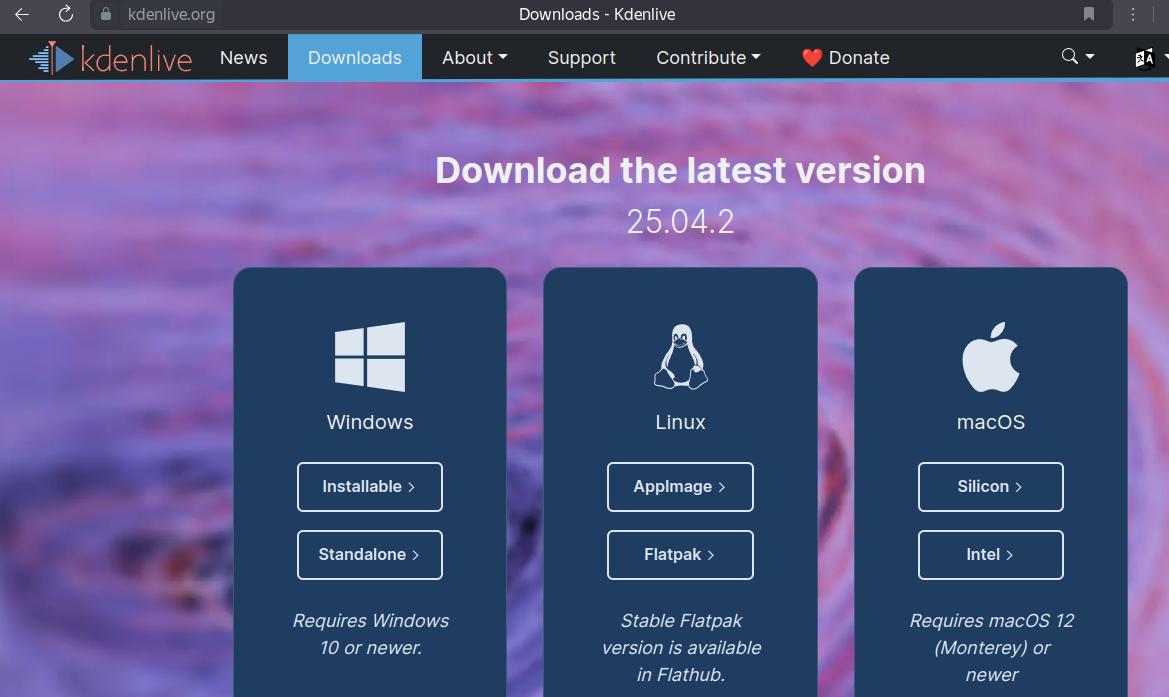Expand the Contribute dropdown menu
This screenshot has width=1169, height=697.
tap(708, 57)
